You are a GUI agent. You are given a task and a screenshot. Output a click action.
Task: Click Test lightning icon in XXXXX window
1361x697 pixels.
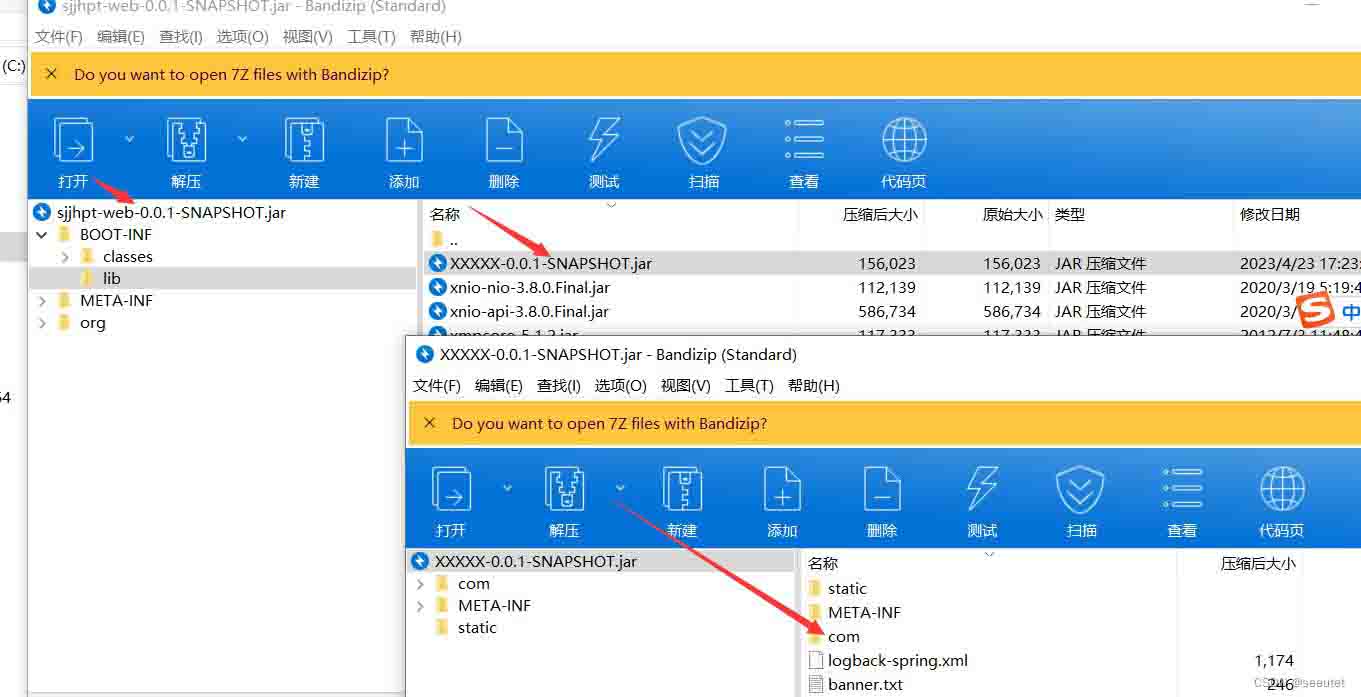point(982,490)
